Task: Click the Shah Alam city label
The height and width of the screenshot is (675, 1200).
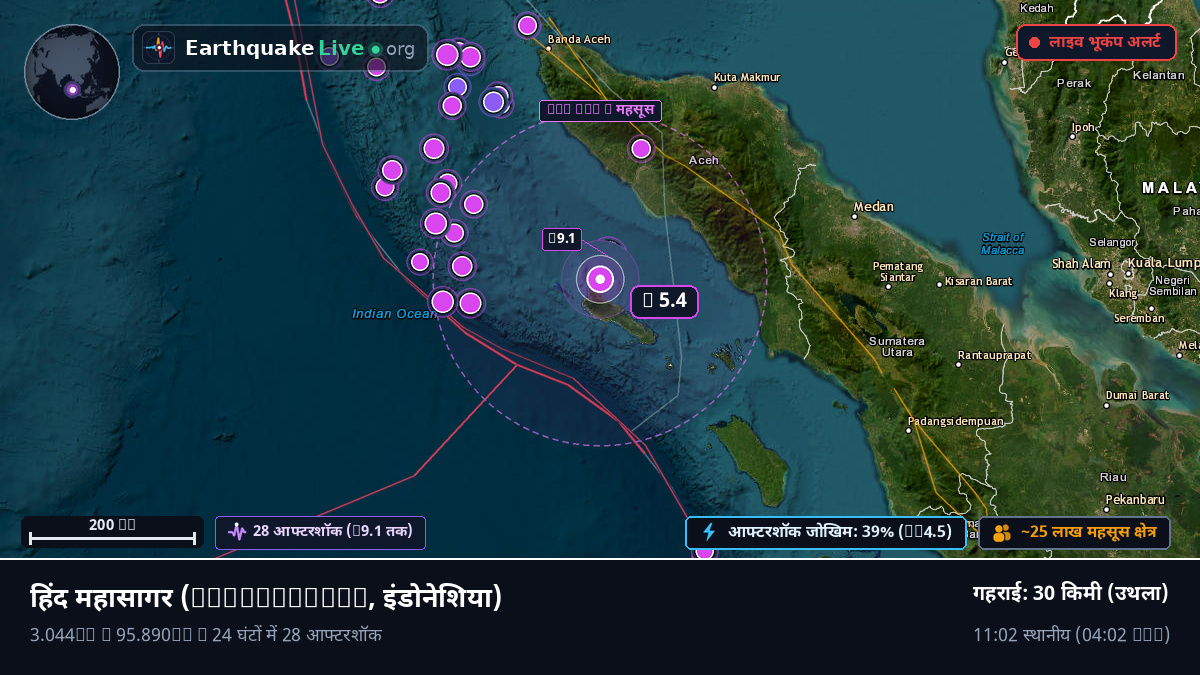Action: [x=1081, y=264]
